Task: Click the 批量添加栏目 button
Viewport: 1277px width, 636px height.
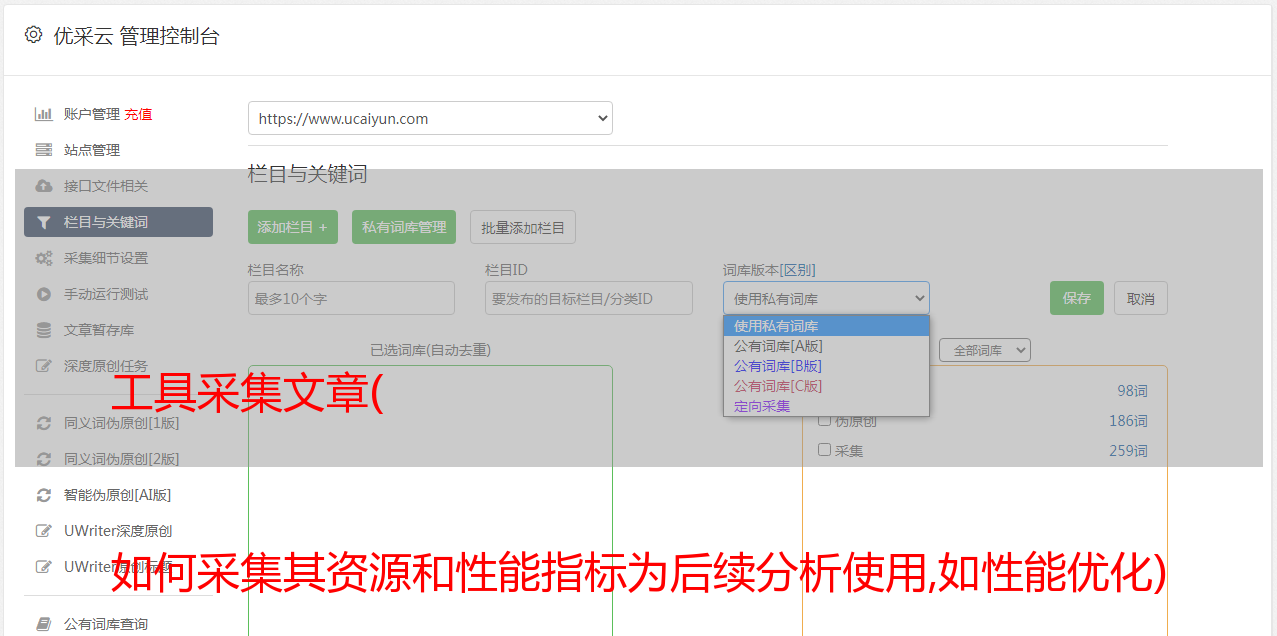Action: point(523,227)
